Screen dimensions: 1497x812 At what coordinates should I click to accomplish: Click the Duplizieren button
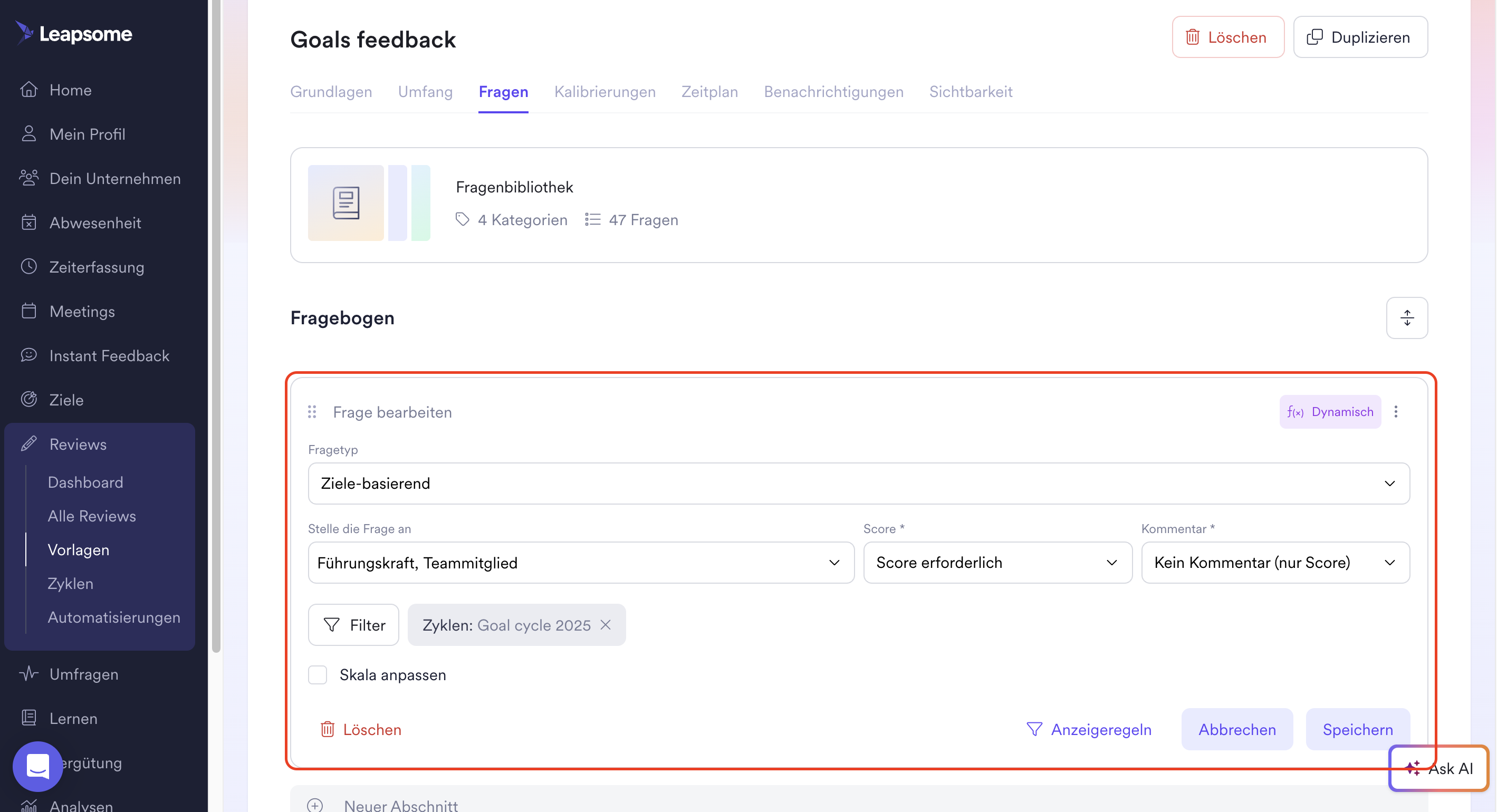point(1360,37)
